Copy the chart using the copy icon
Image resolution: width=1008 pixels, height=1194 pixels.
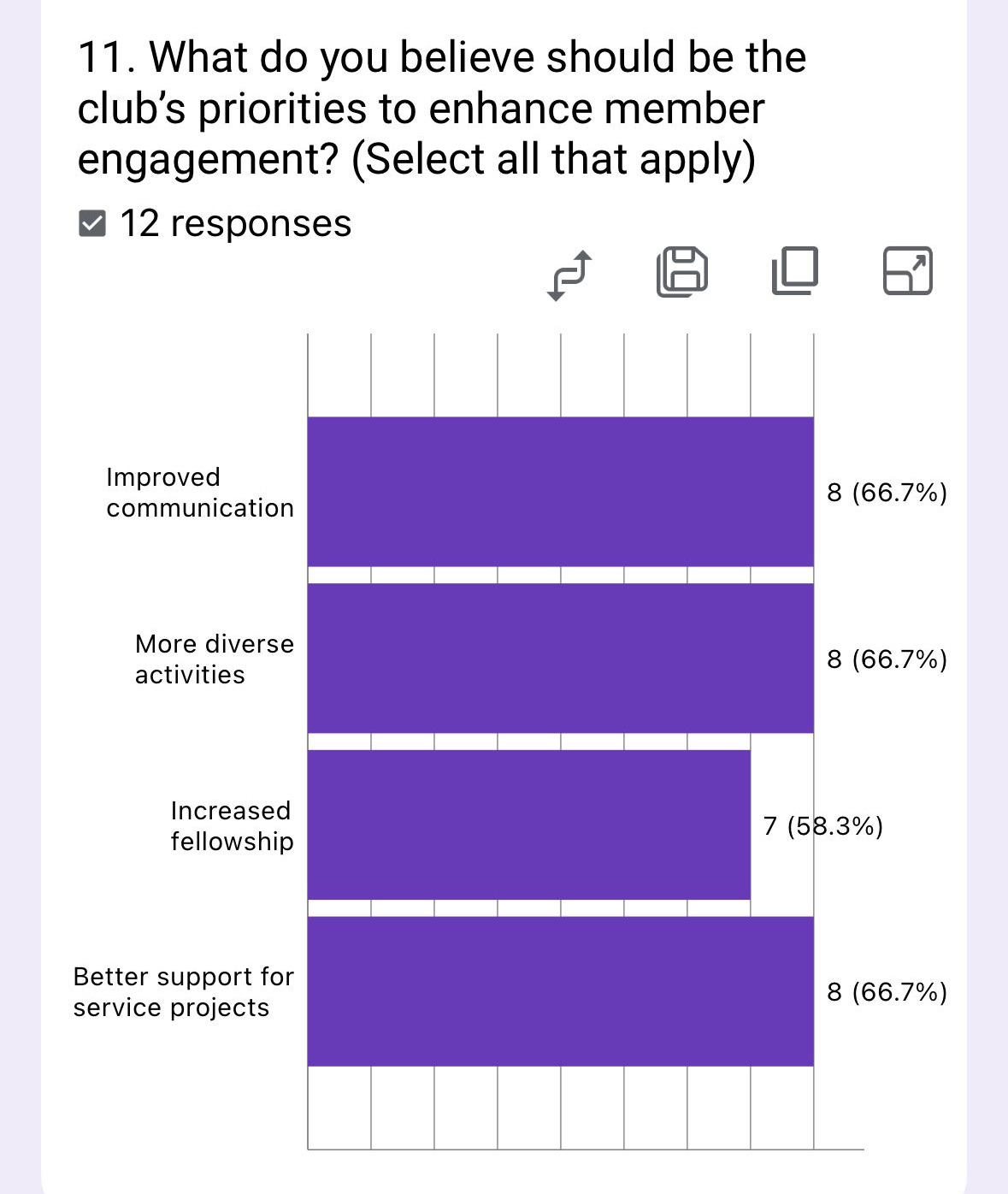(794, 271)
